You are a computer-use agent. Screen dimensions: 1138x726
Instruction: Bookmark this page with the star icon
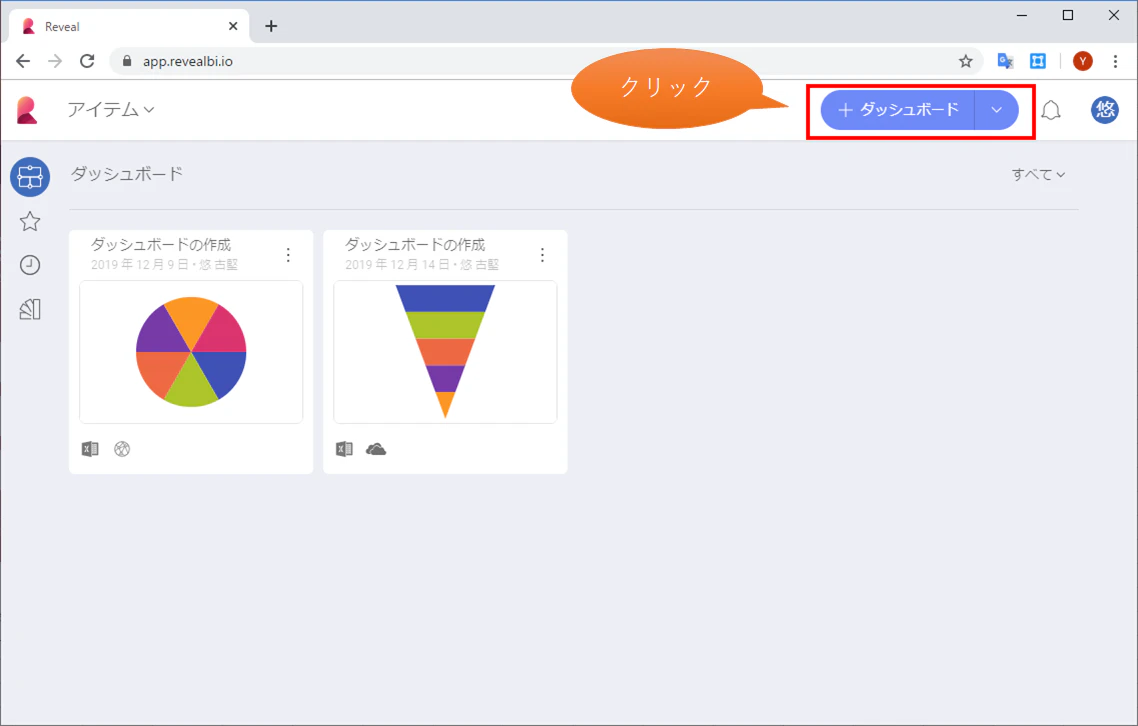(x=965, y=61)
